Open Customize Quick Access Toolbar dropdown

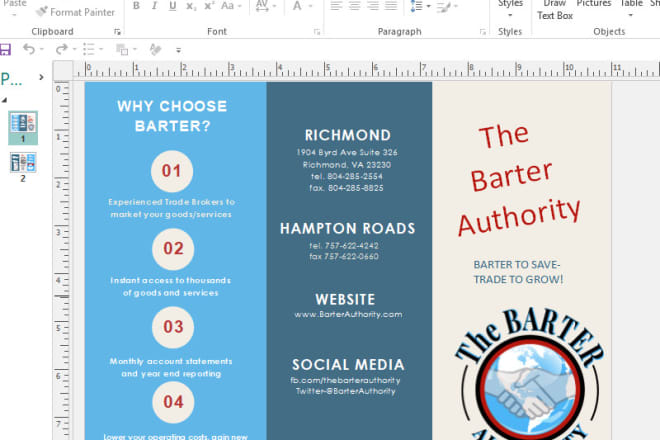[178, 50]
